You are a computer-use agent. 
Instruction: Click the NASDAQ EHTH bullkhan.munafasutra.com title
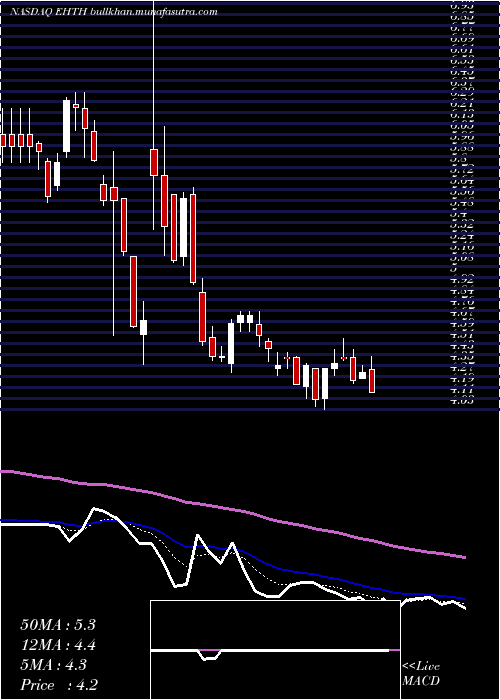pos(113,12)
